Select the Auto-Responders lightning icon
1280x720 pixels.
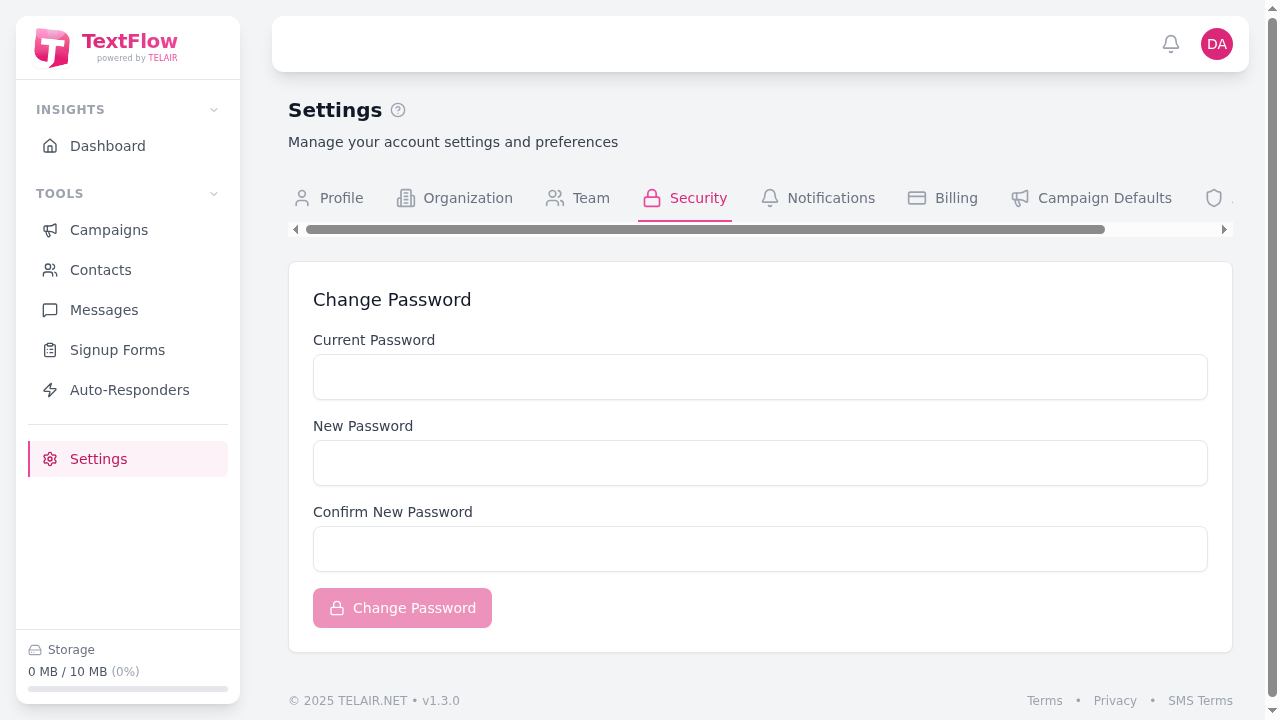click(x=50, y=390)
